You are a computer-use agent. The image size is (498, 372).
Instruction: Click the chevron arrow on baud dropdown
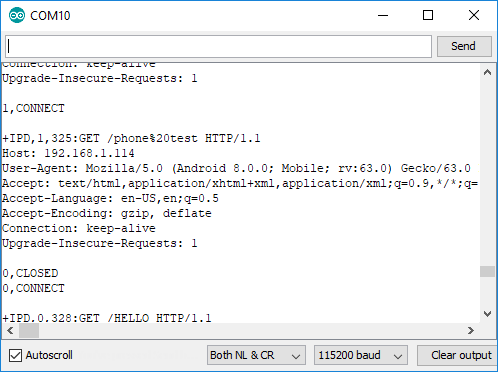pyautogui.click(x=398, y=356)
